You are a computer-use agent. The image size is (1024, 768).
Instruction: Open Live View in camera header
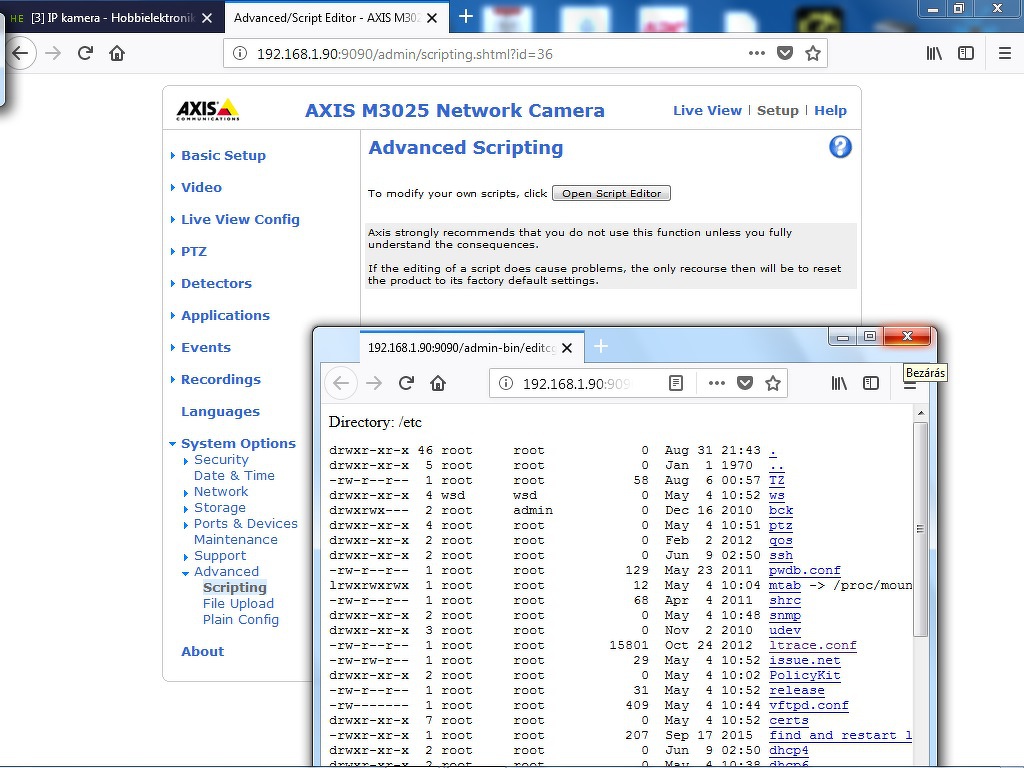[x=707, y=110]
